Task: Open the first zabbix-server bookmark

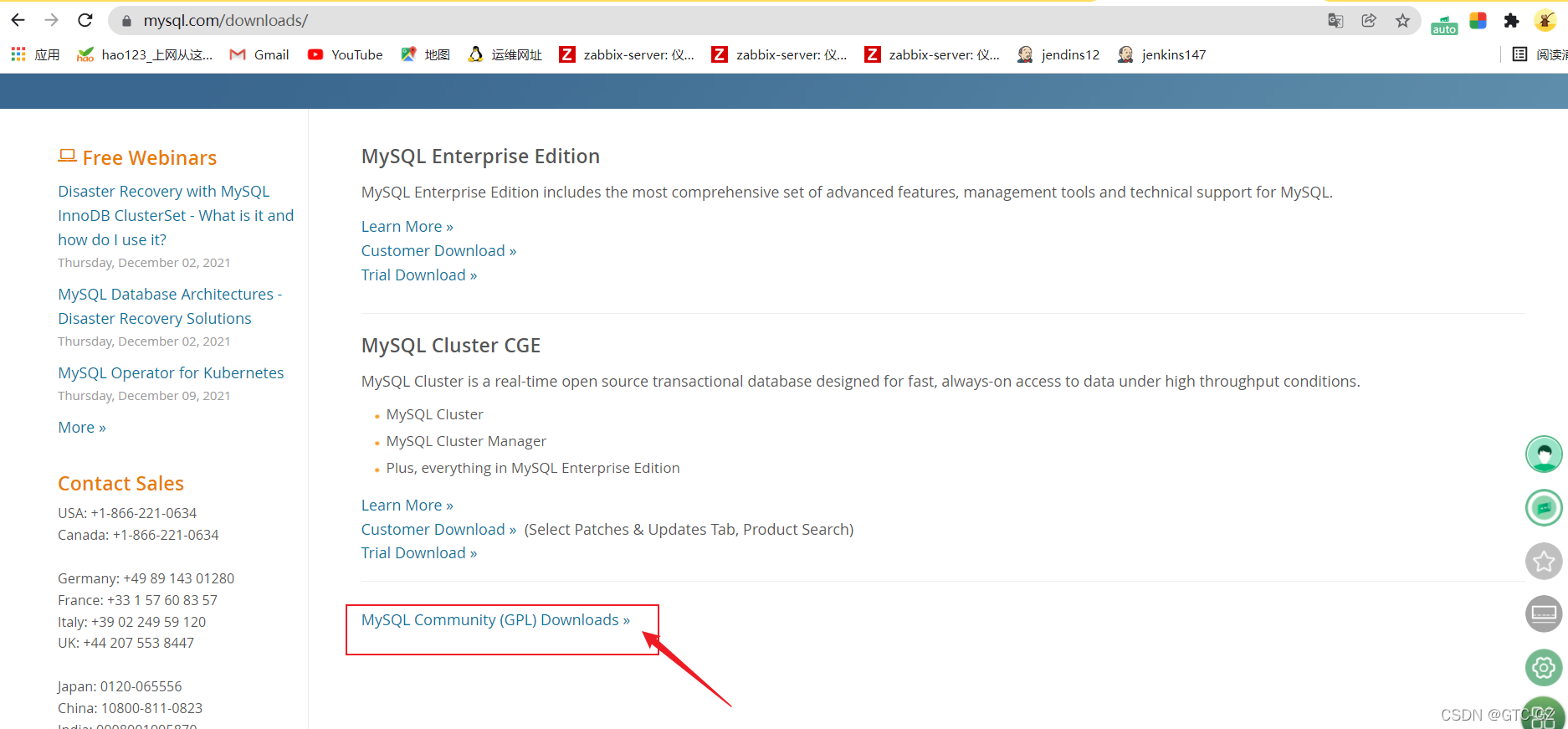Action: (627, 54)
